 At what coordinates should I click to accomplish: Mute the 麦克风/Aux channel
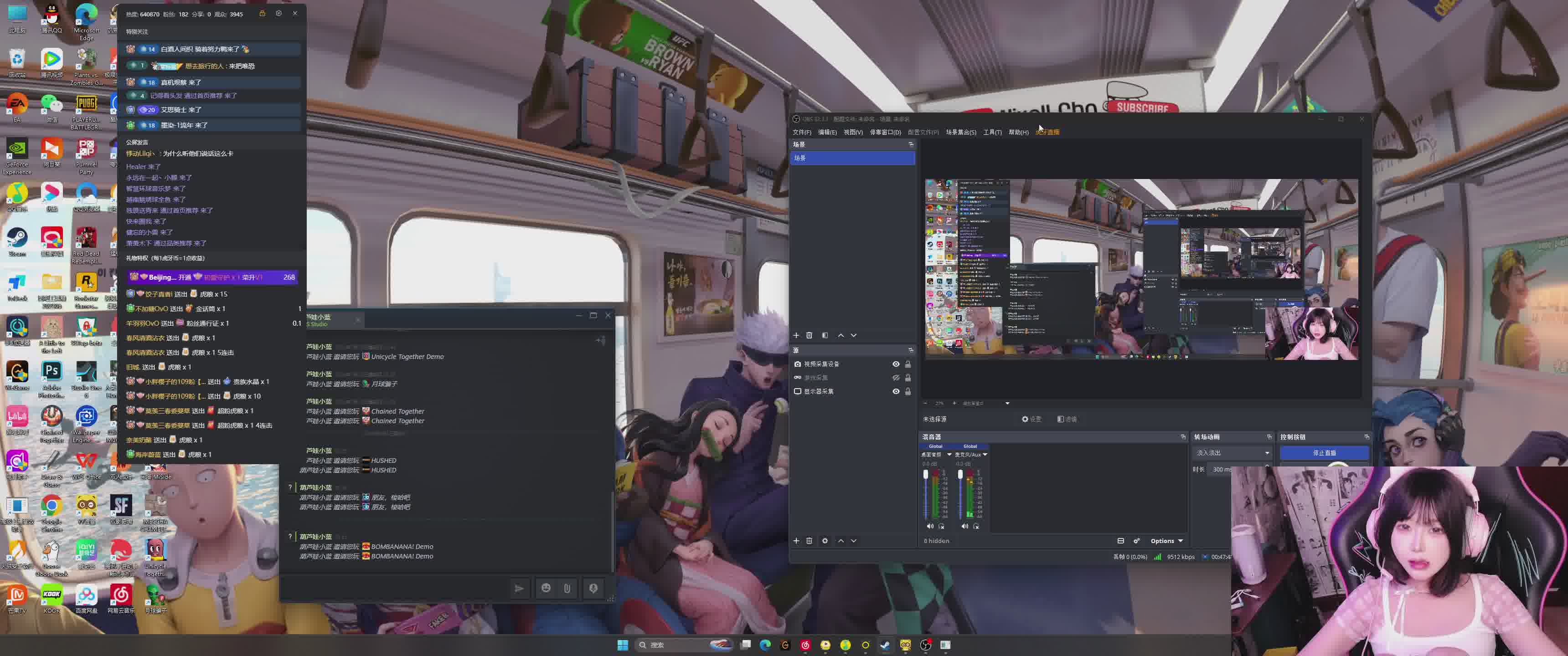click(x=964, y=526)
